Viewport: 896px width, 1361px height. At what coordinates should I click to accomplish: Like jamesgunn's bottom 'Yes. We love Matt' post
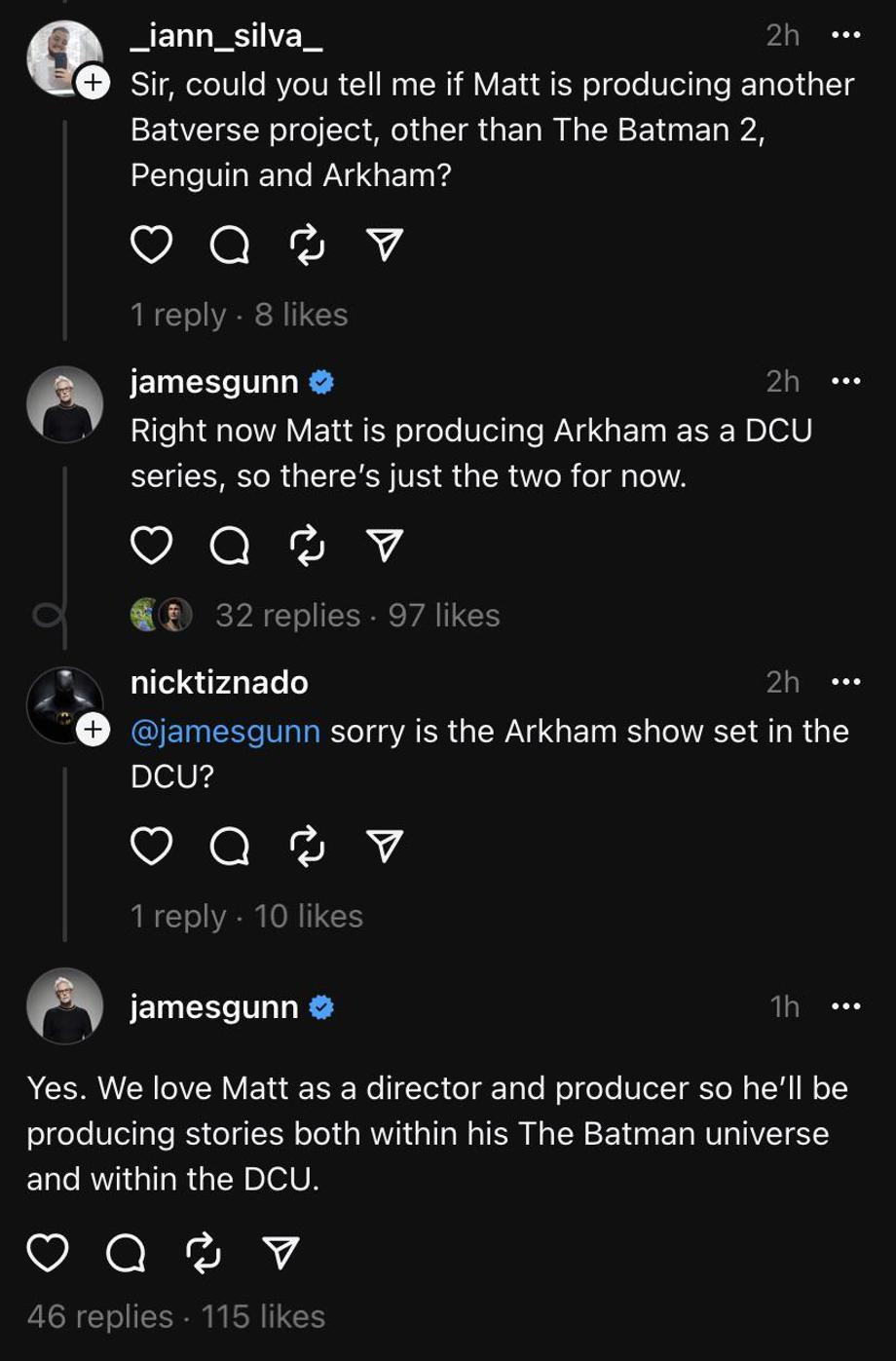click(47, 1253)
